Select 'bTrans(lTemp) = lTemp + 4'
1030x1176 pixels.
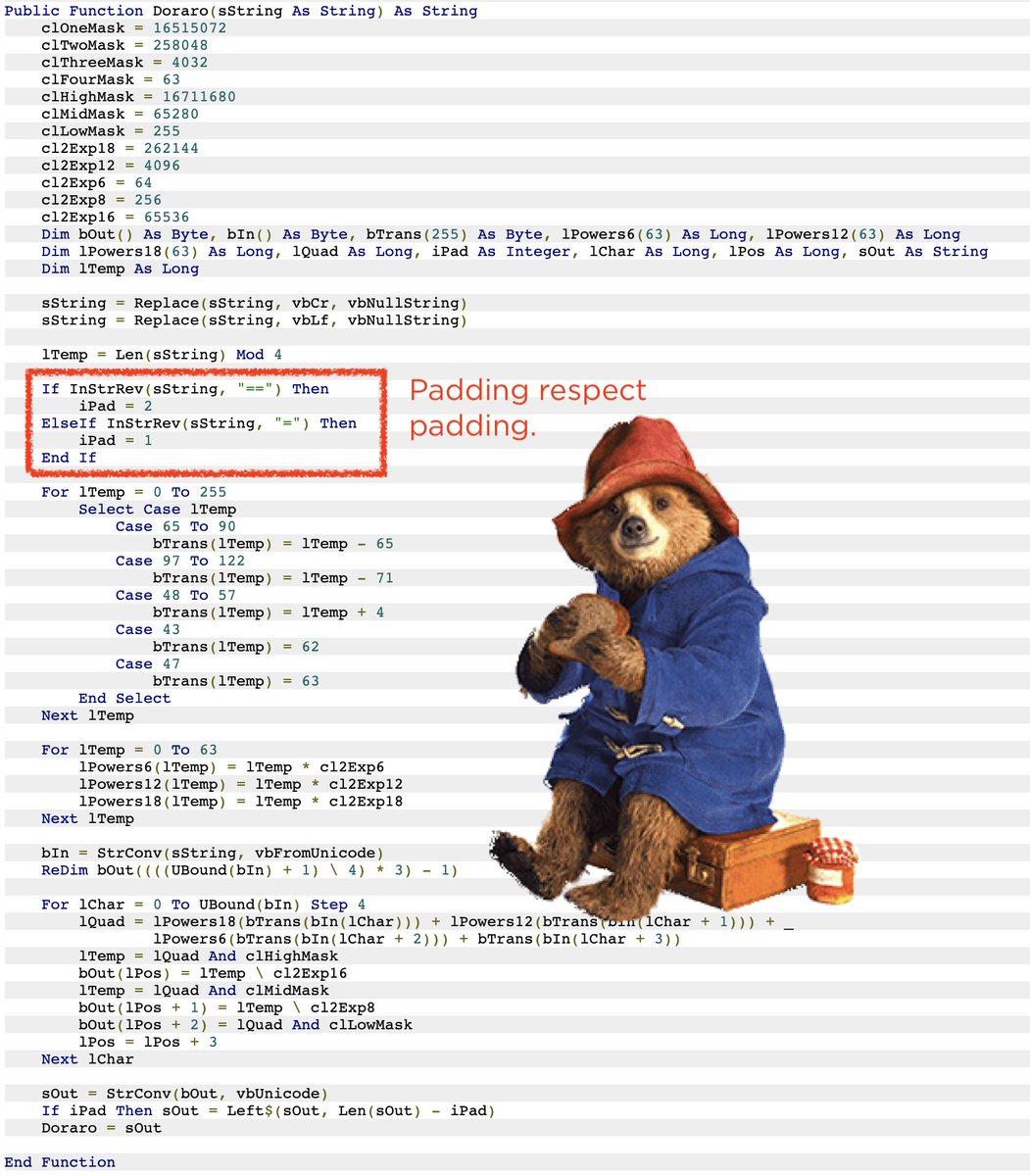(269, 612)
